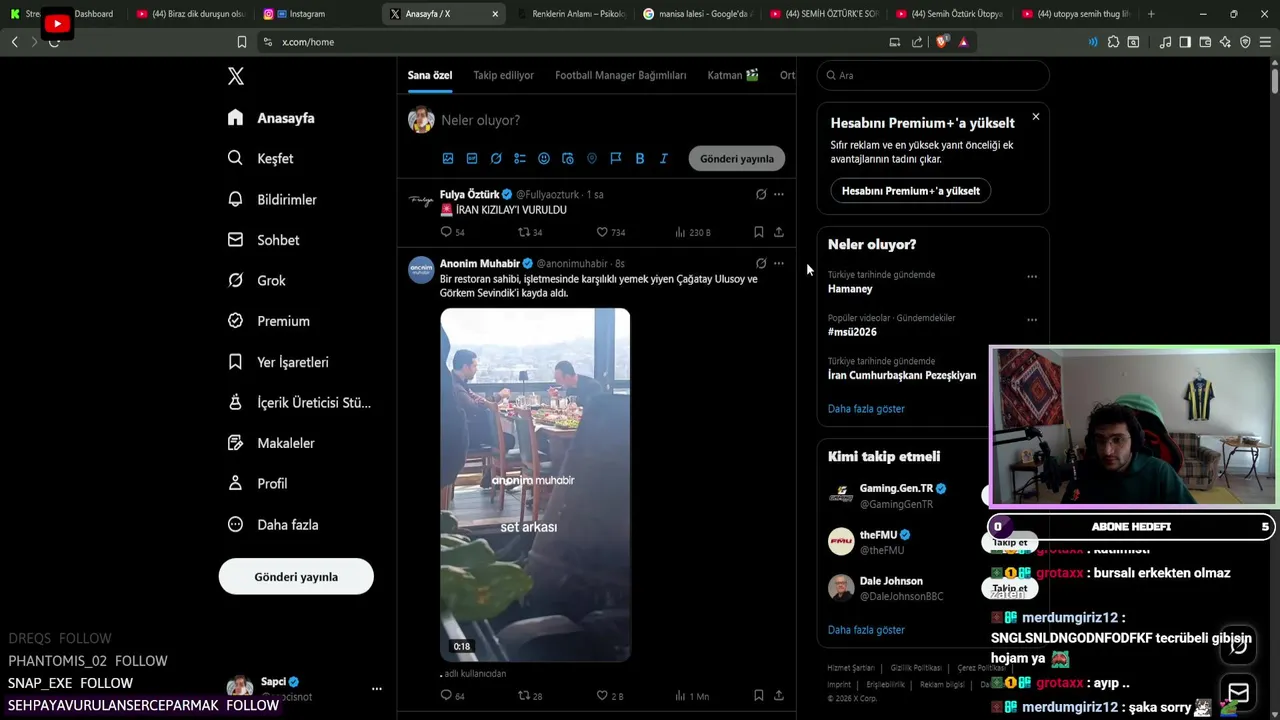Viewport: 1280px width, 720px height.
Task: Go to the X logo home icon
Action: 236,76
